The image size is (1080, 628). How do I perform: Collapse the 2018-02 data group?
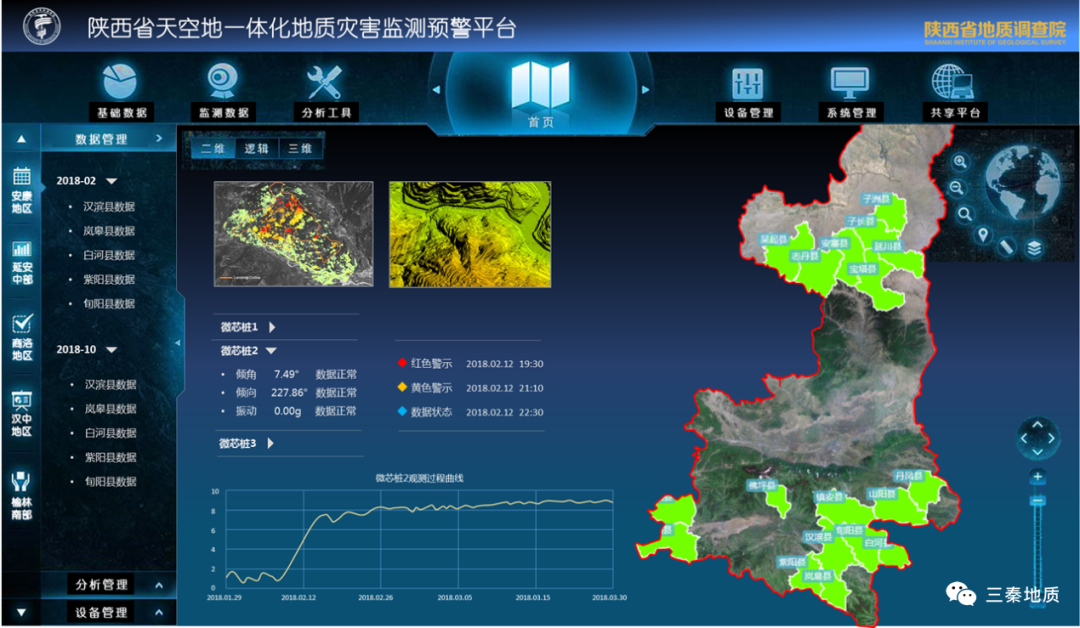[112, 181]
